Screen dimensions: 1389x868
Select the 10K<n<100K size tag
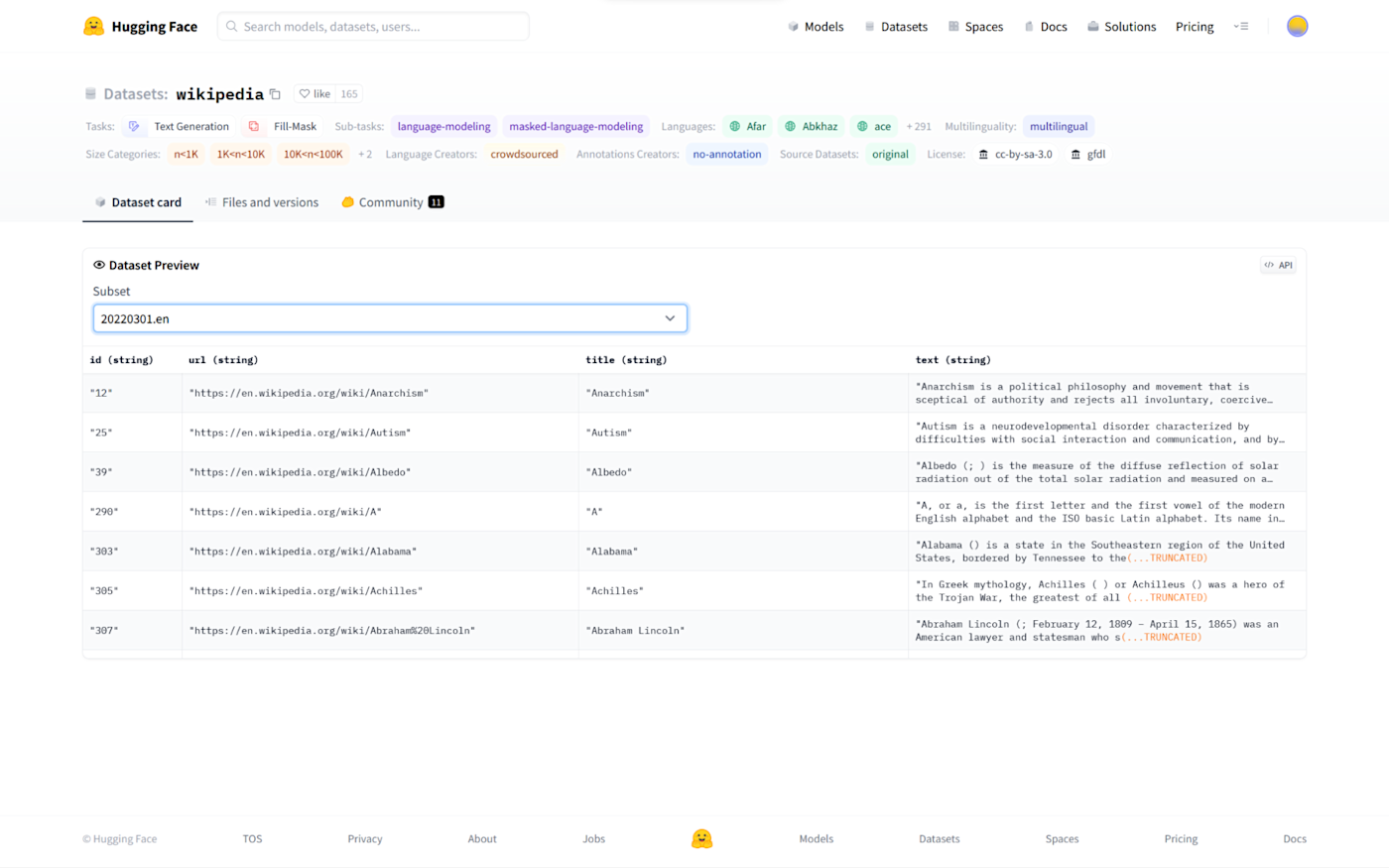click(x=314, y=155)
